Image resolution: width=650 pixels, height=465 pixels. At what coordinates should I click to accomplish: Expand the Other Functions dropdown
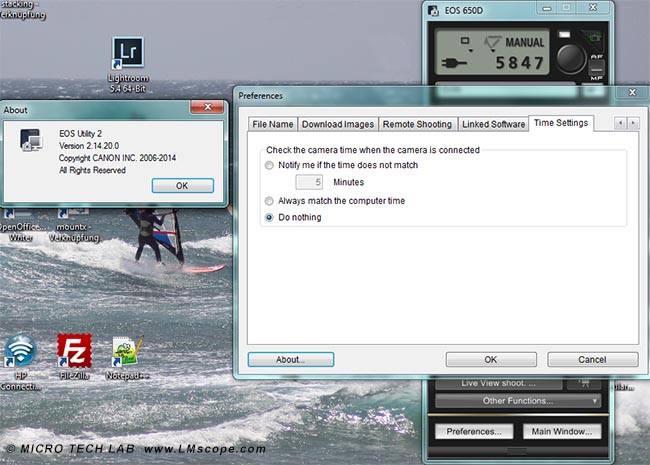pos(516,401)
